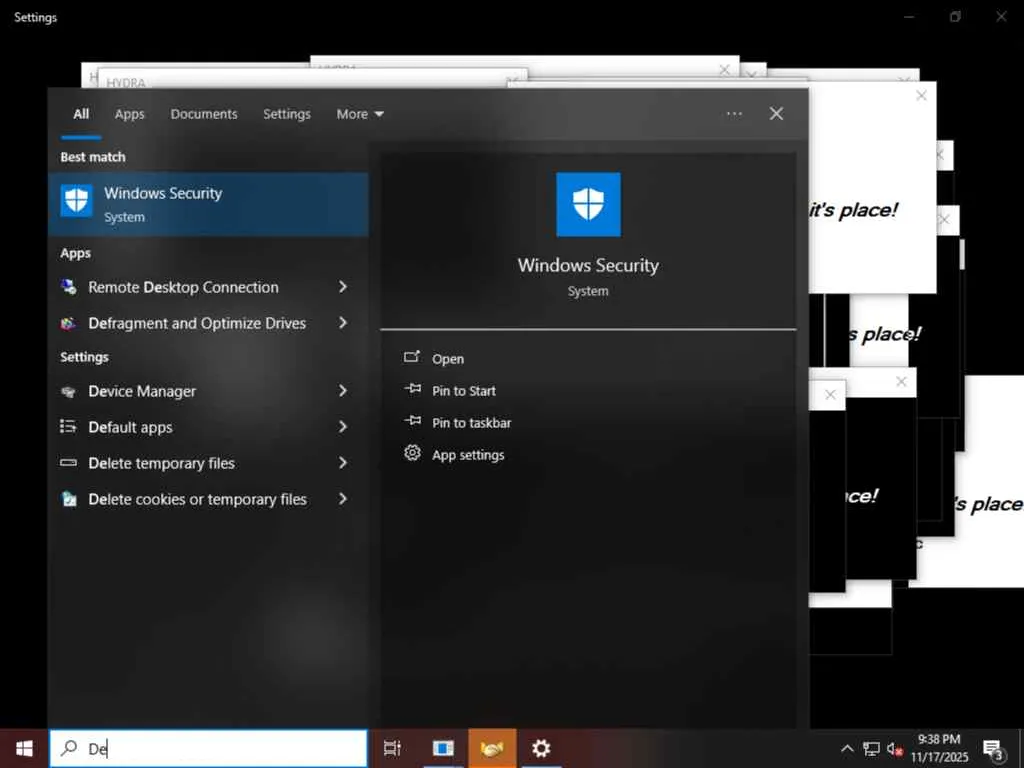The image size is (1024, 768).
Task: Click the pin icon beside Pin to taskbar
Action: pyautogui.click(x=412, y=421)
